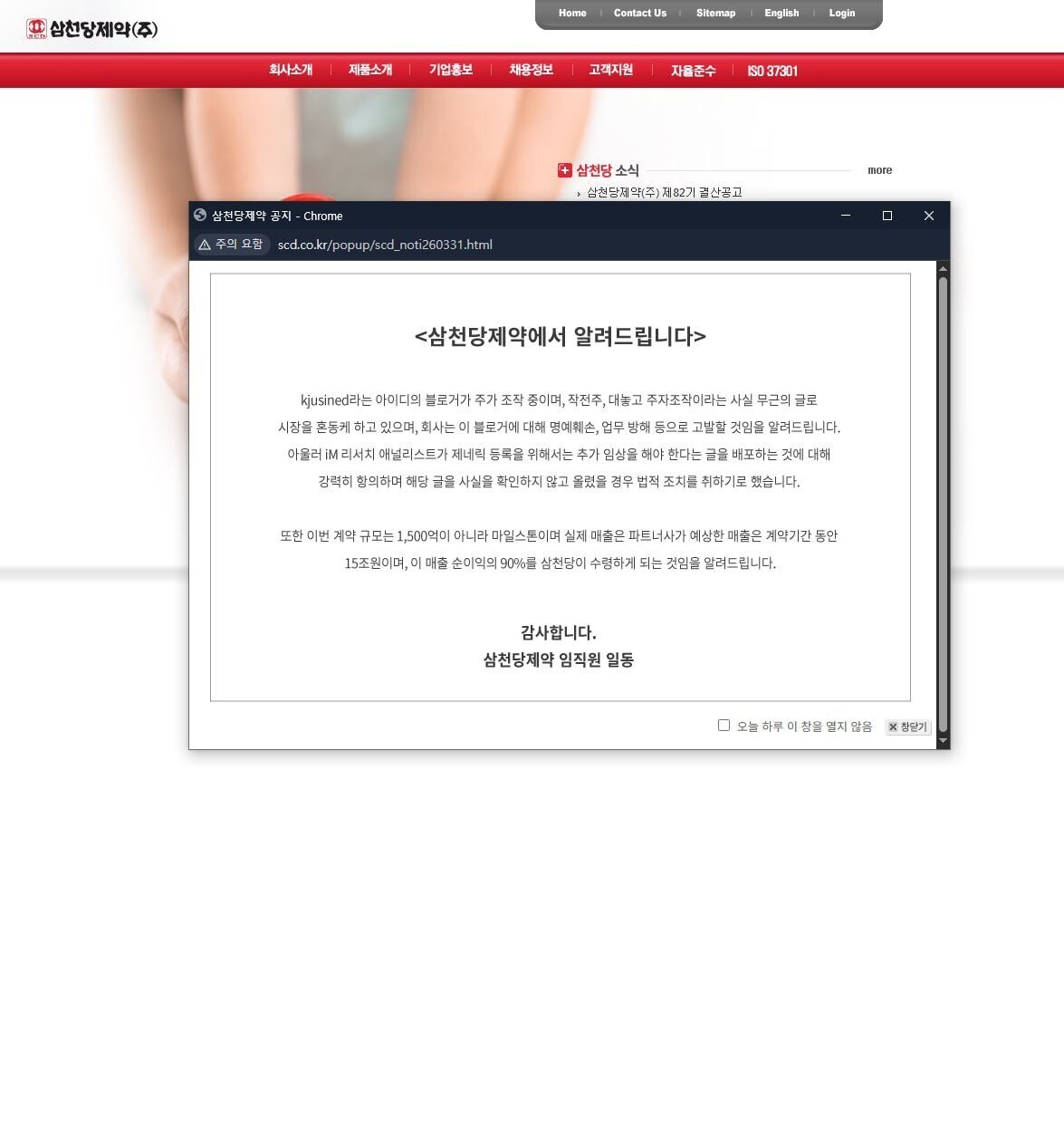Click the globe icon in popup title bar
Viewport: 1064px width, 1145px height.
200,216
